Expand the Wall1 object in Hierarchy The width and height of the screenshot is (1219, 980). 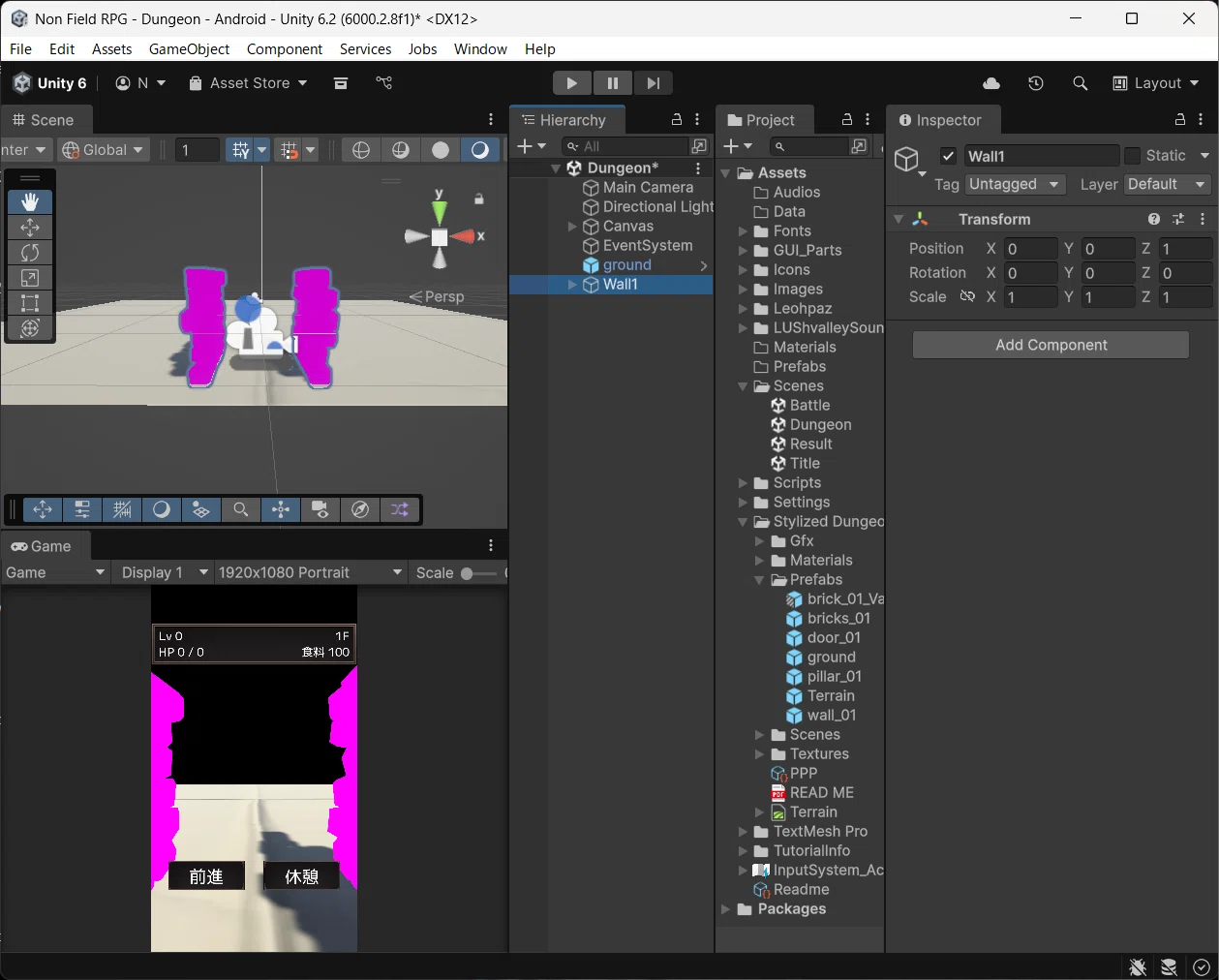pos(572,285)
